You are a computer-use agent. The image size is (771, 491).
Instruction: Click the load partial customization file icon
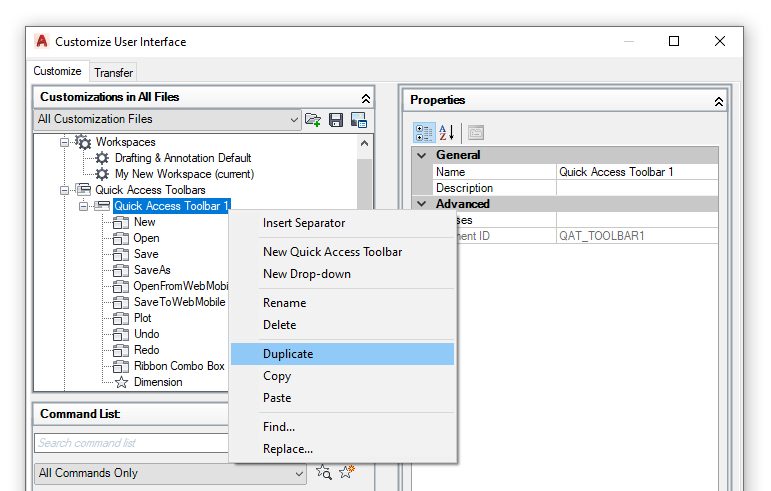click(313, 120)
